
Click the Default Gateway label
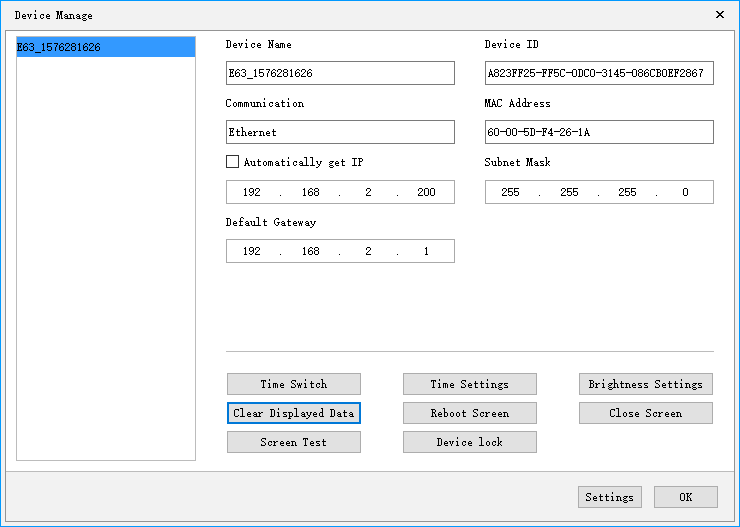(x=271, y=222)
